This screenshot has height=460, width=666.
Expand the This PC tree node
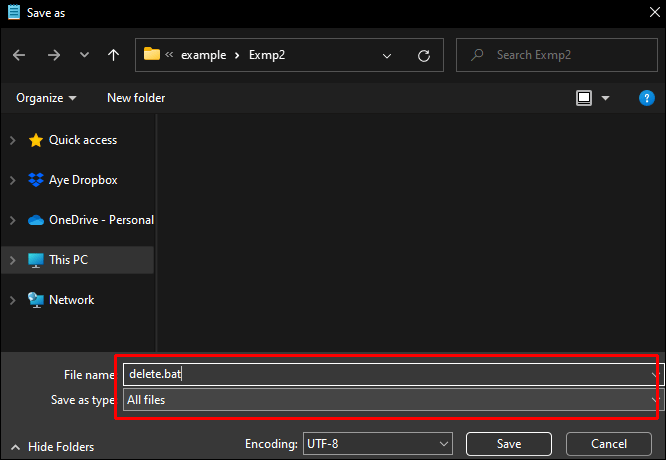point(13,260)
